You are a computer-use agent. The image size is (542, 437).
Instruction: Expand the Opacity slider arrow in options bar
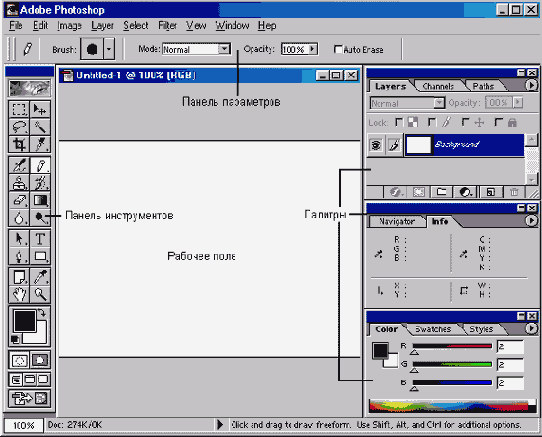point(312,49)
